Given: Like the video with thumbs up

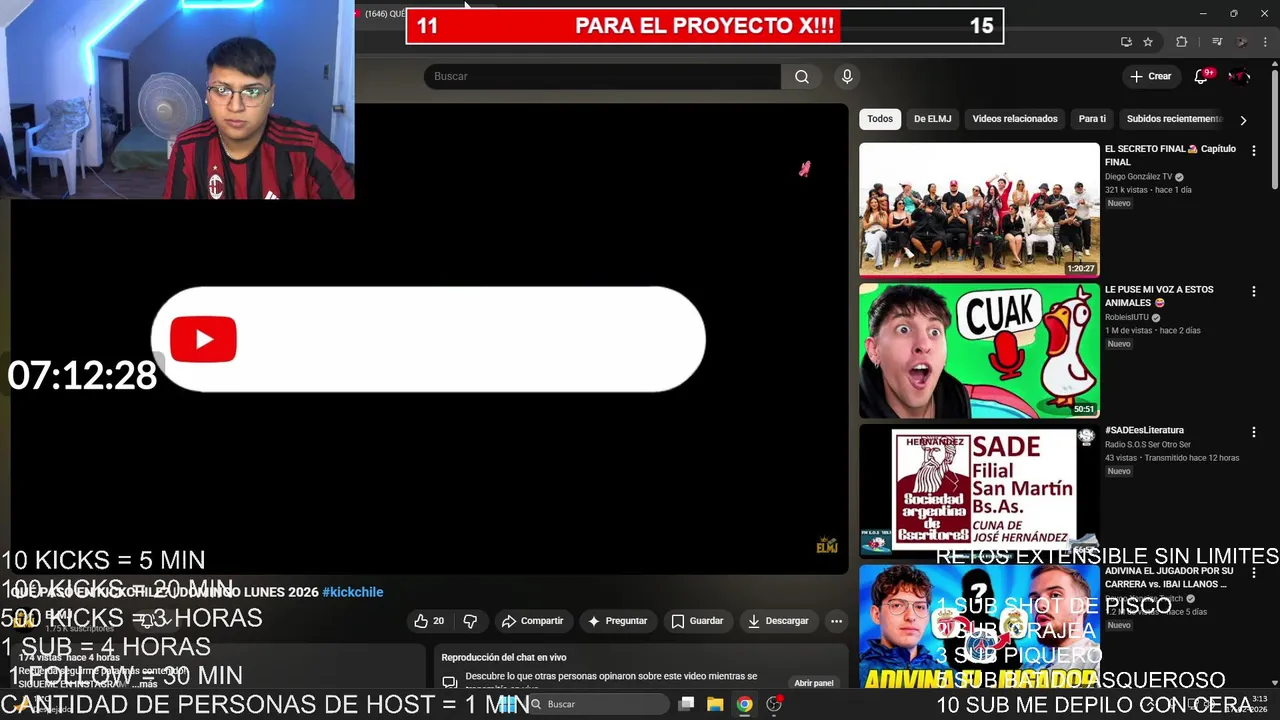Looking at the screenshot, I should 429,621.
